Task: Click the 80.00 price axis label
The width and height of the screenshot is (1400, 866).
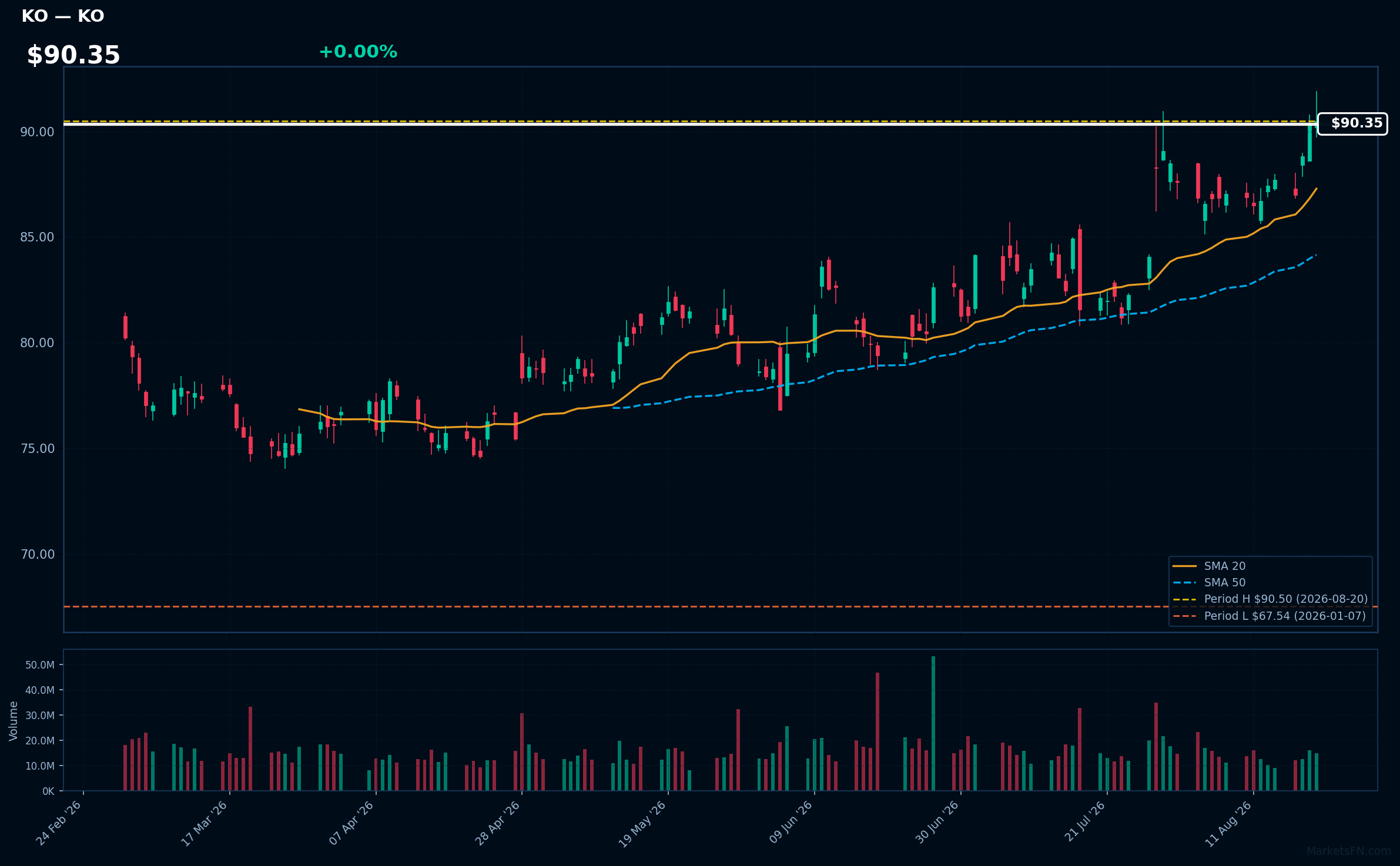Action: pos(37,343)
